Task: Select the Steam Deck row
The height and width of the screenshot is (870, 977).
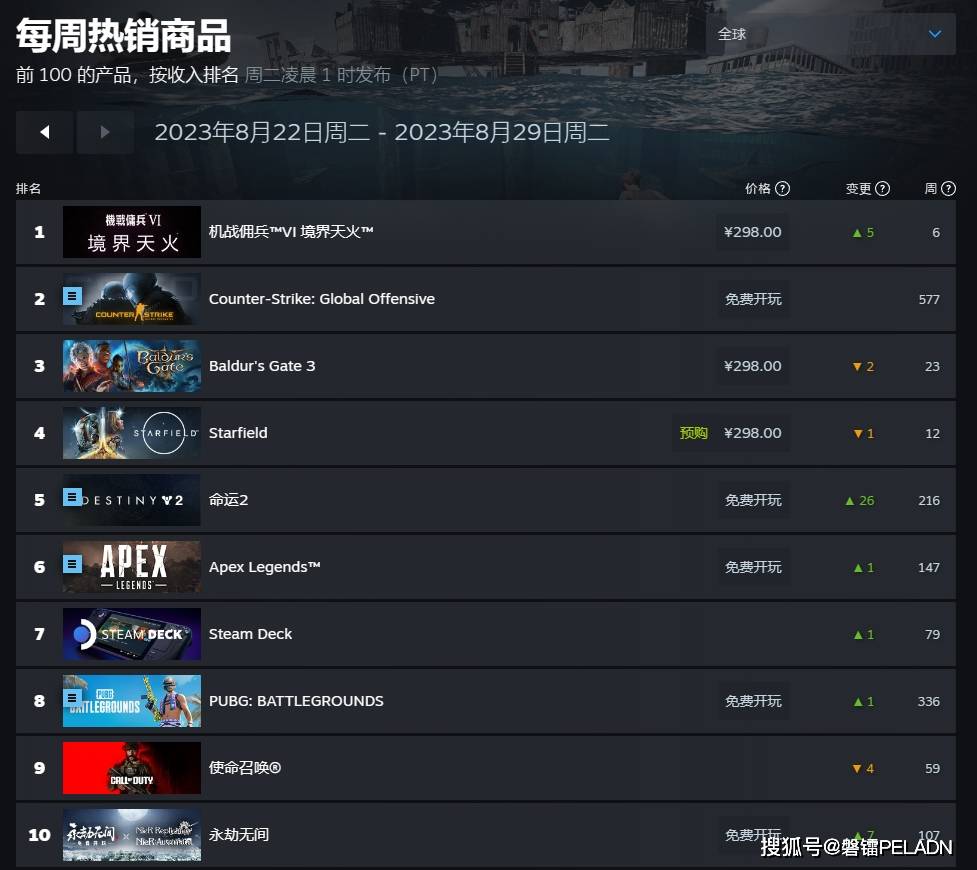Action: [486, 634]
